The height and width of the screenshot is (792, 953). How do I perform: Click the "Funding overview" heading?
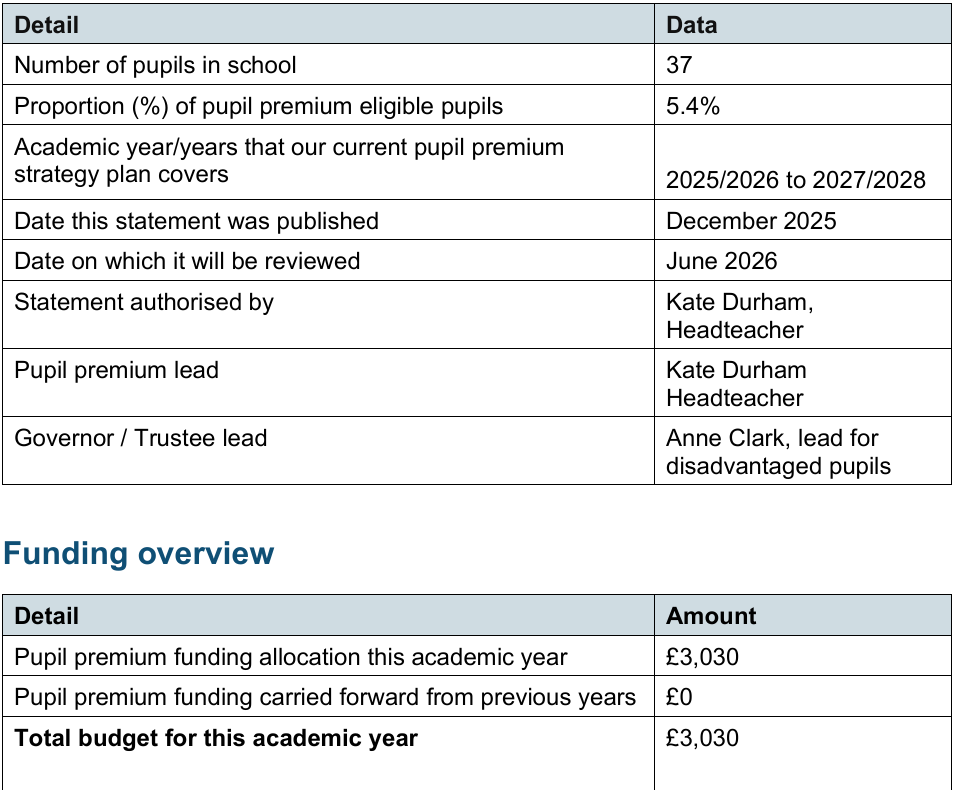(138, 554)
